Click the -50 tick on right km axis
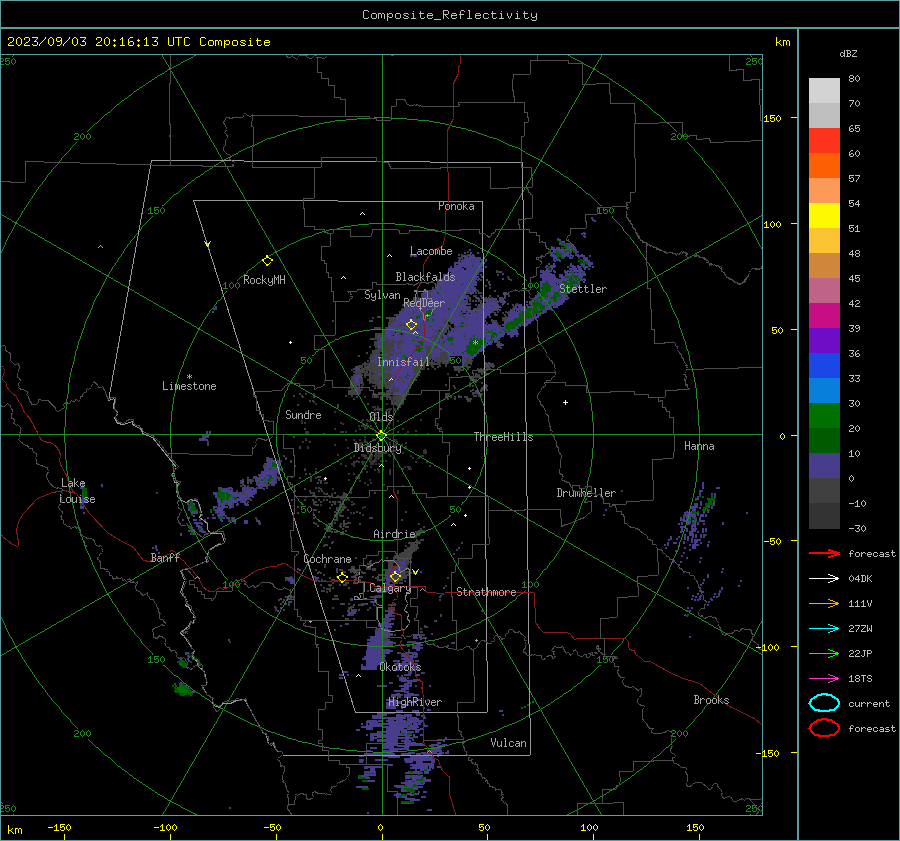Viewport: 900px width, 841px height. tap(773, 541)
